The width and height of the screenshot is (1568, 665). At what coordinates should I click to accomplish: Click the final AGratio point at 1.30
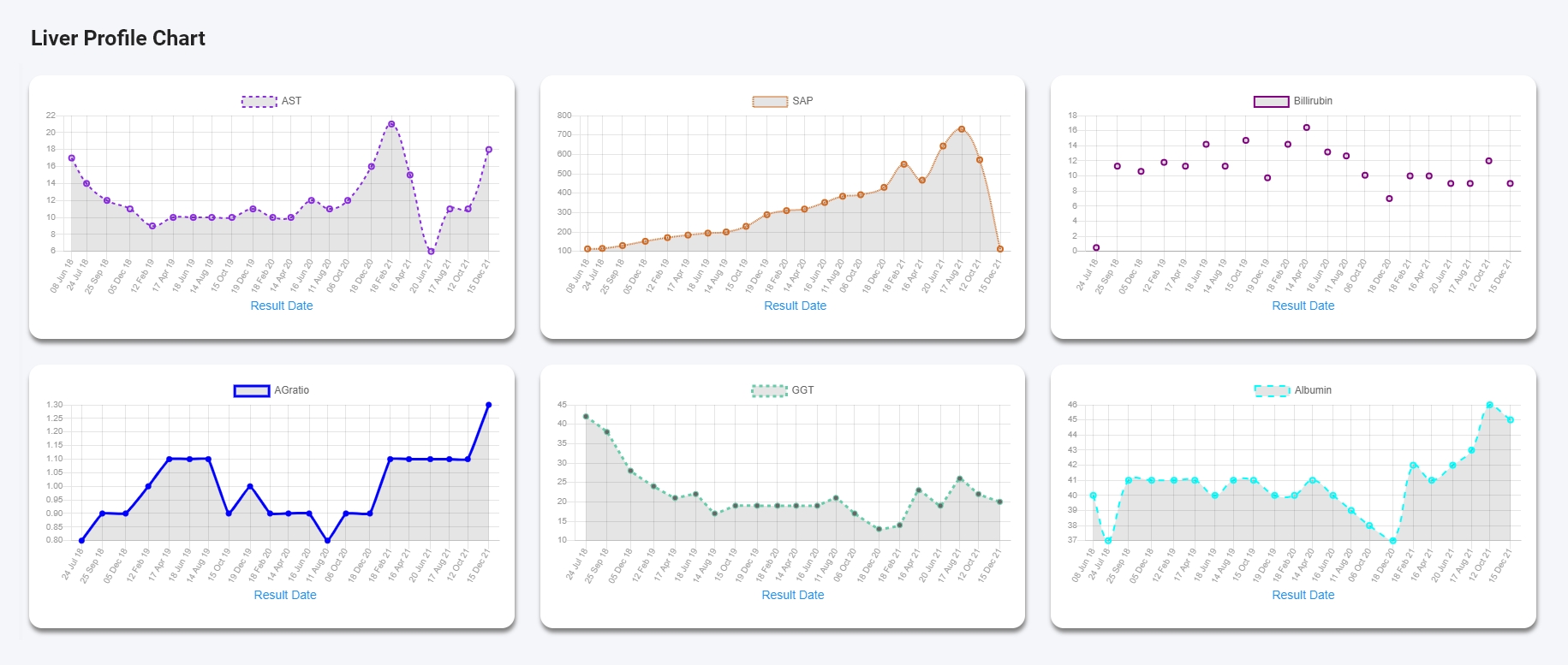point(489,405)
